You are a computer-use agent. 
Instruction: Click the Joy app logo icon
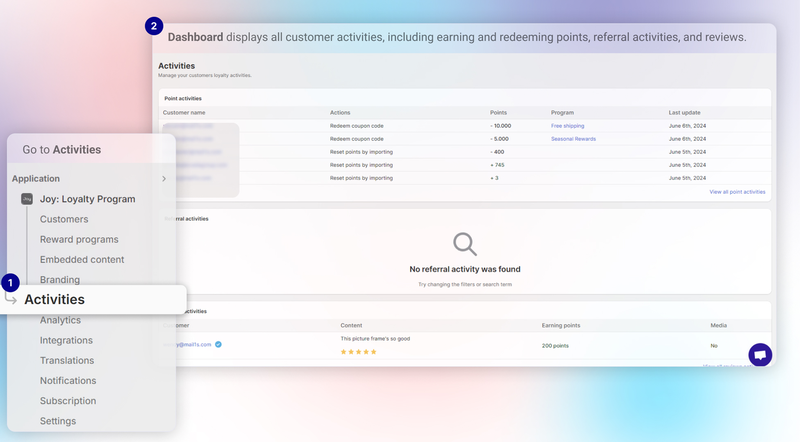point(27,199)
